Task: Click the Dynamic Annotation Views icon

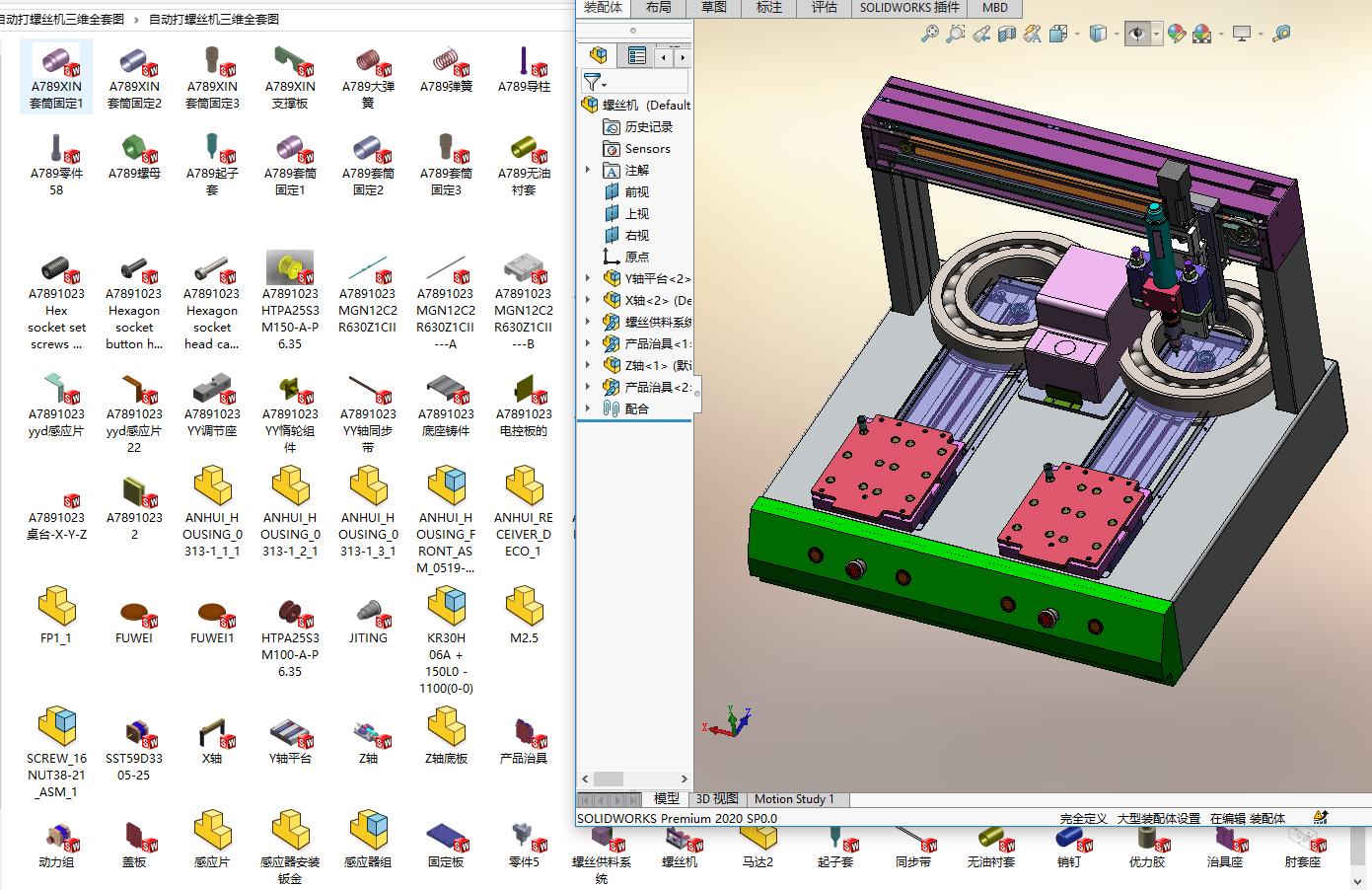Action: point(1032,34)
